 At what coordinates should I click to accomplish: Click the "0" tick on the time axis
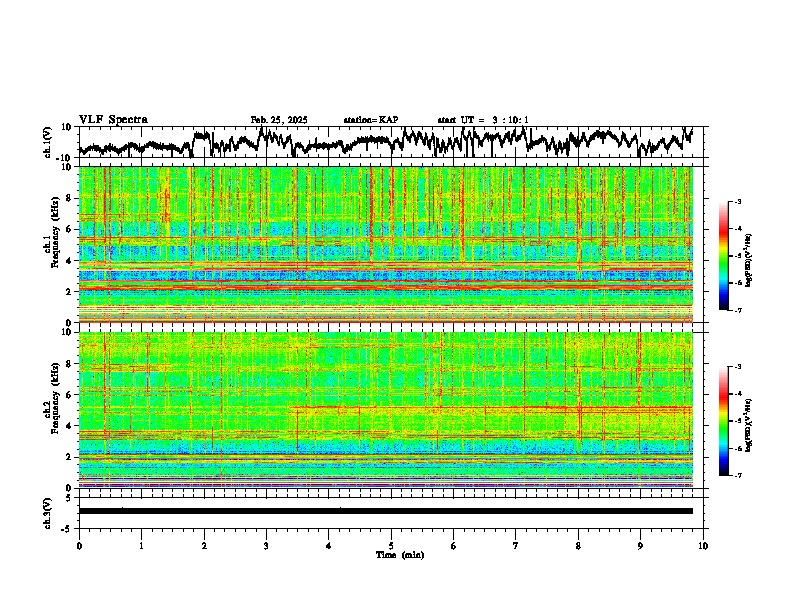tap(79, 546)
